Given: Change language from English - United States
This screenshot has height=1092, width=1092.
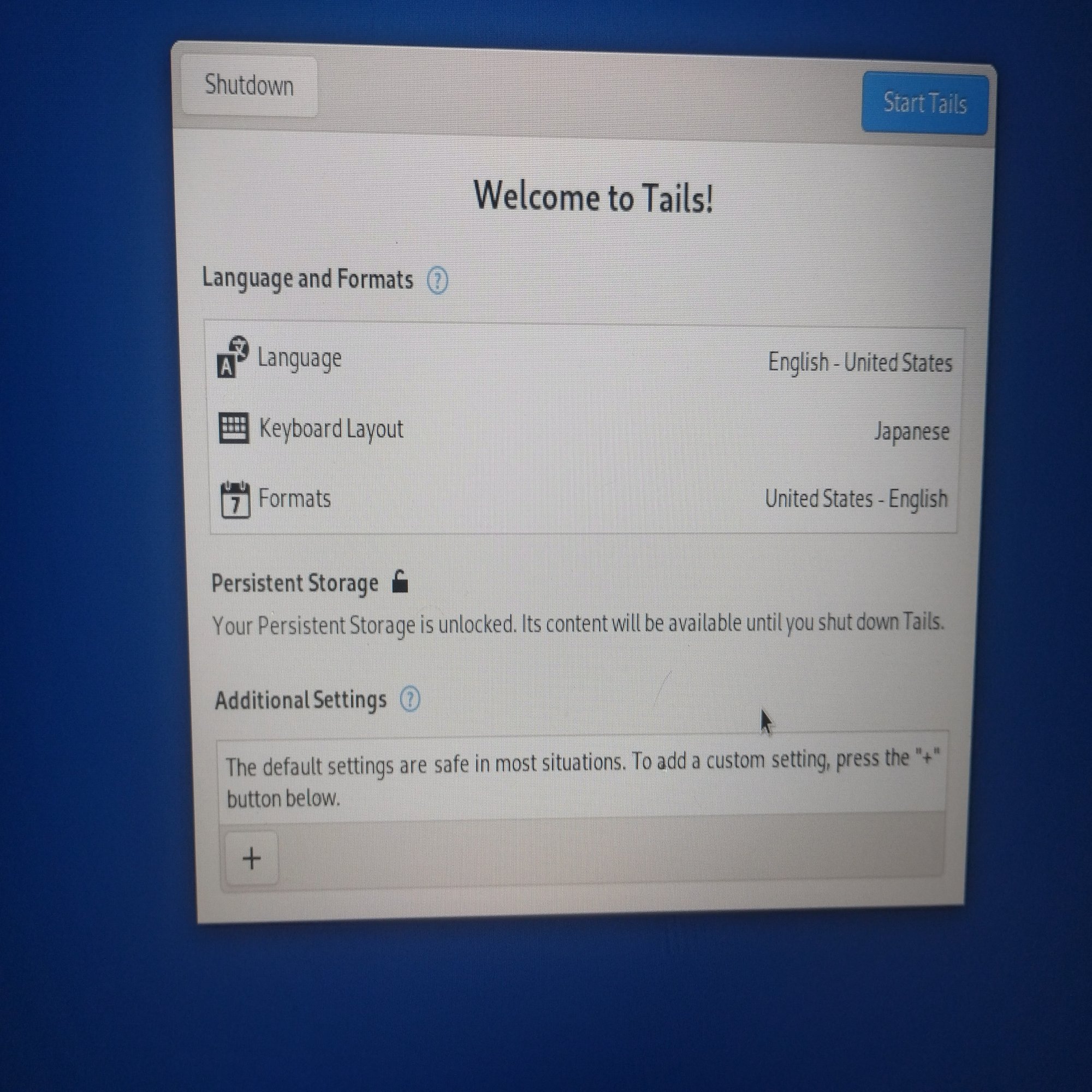Looking at the screenshot, I should coord(860,363).
